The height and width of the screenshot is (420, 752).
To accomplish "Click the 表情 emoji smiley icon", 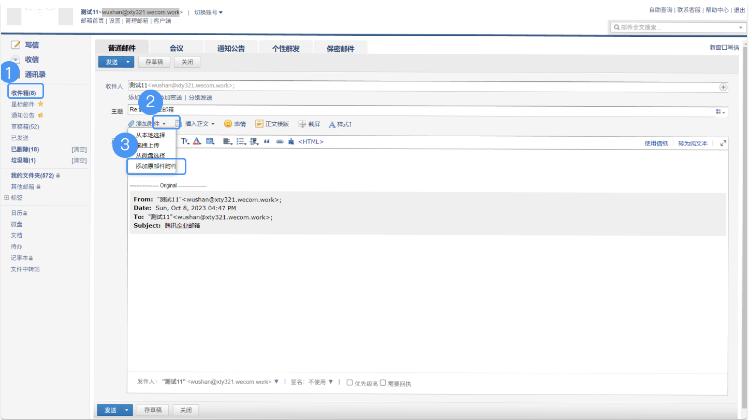I will [228, 124].
